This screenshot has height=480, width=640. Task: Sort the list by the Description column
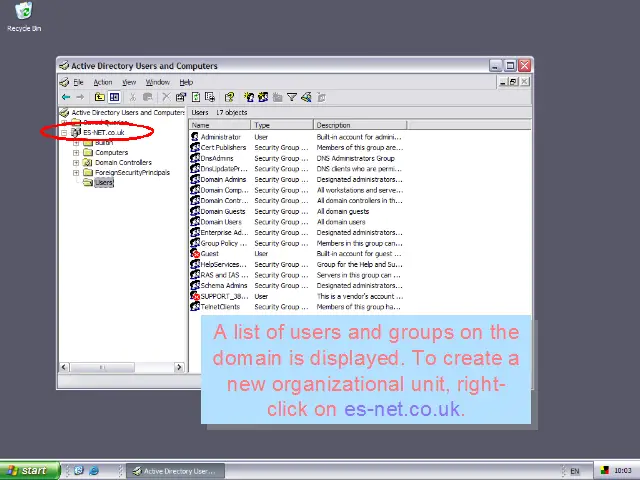[x=355, y=125]
